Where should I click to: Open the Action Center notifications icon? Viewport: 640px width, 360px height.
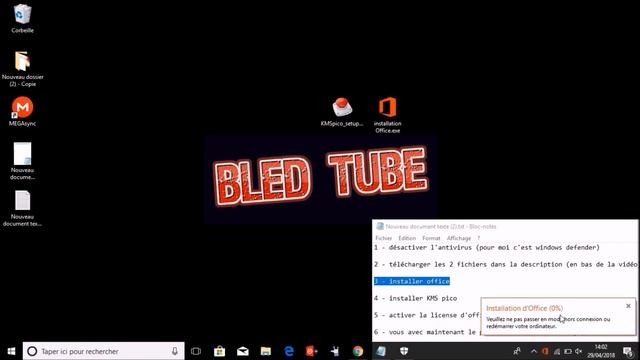click(628, 351)
